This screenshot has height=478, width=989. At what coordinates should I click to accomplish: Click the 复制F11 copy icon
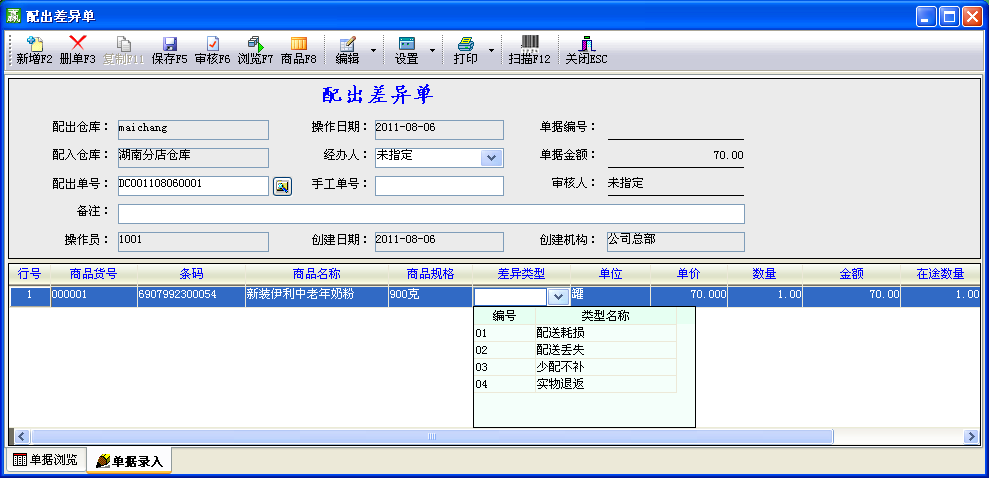tap(124, 44)
